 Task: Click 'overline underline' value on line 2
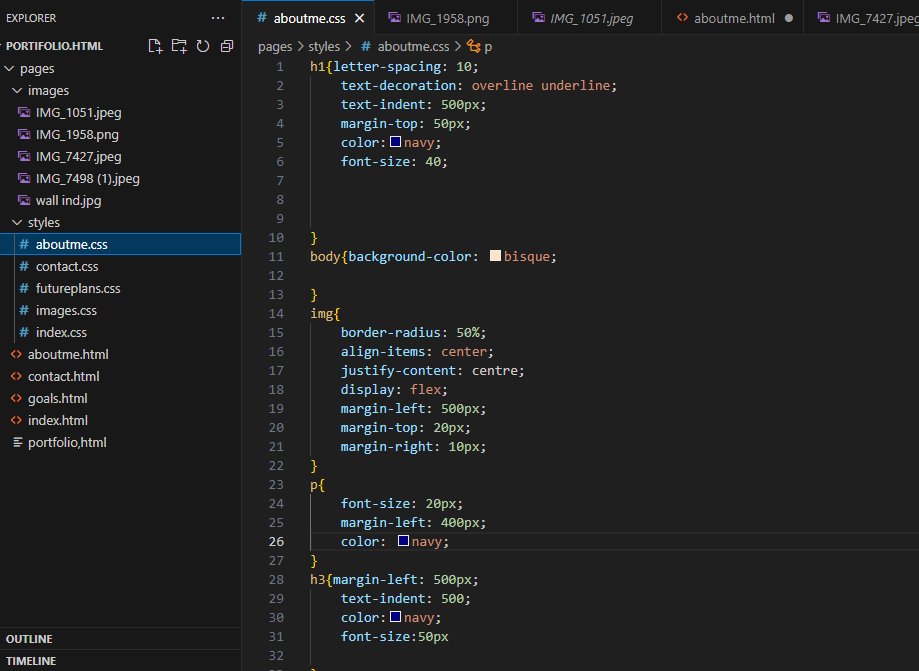[x=540, y=86]
